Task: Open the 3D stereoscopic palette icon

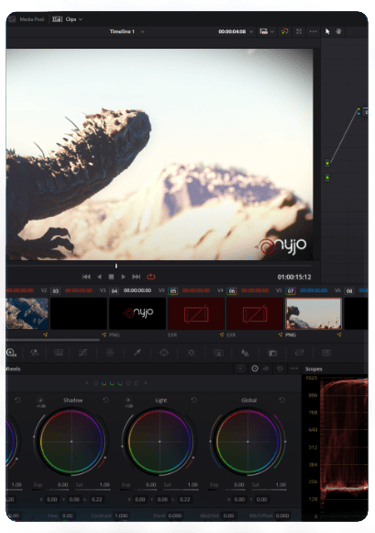Action: [x=326, y=353]
